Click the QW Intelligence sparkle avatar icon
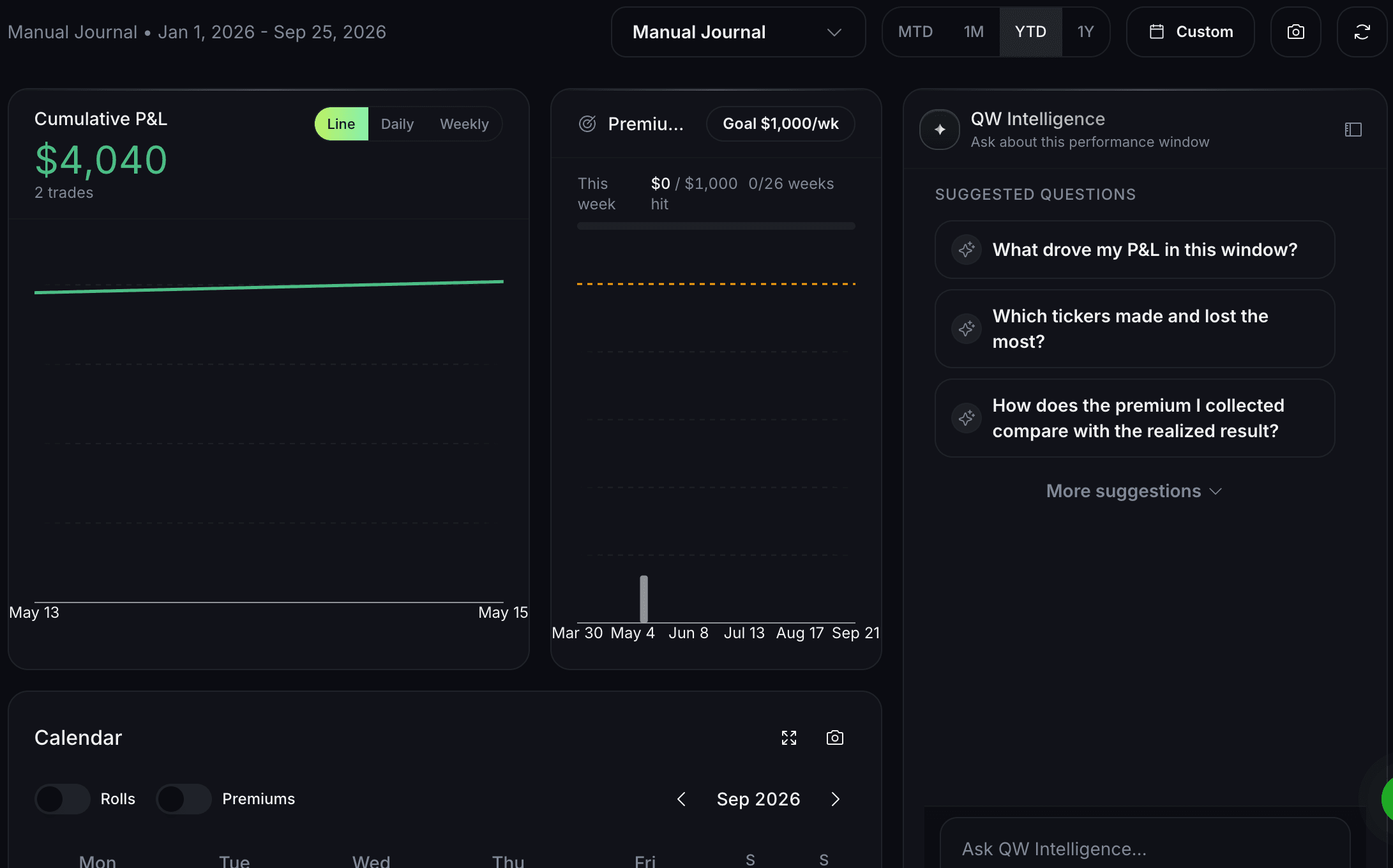 click(x=939, y=130)
